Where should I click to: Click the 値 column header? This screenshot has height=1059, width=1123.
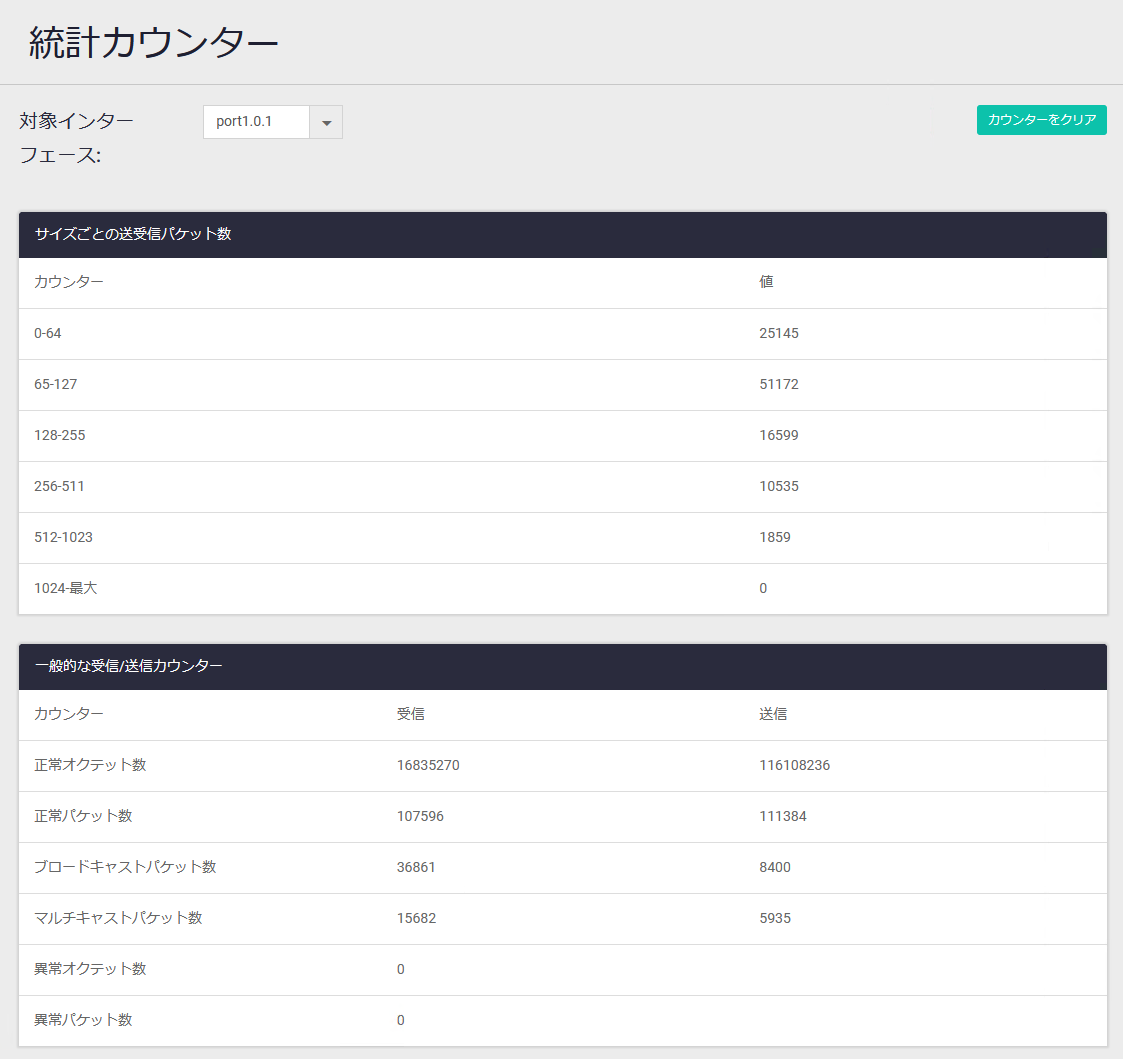click(766, 282)
